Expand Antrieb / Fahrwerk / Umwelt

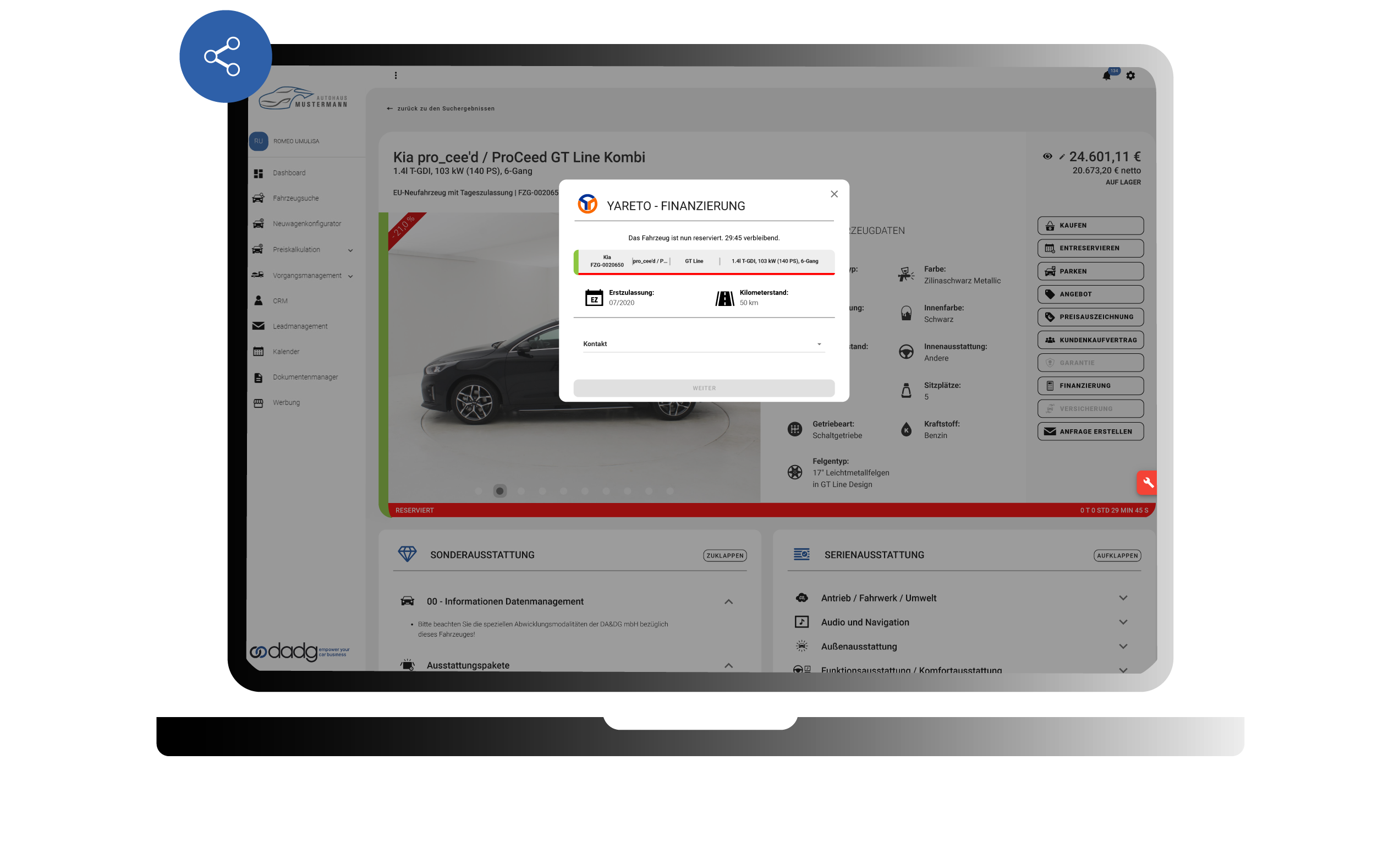pyautogui.click(x=1123, y=598)
